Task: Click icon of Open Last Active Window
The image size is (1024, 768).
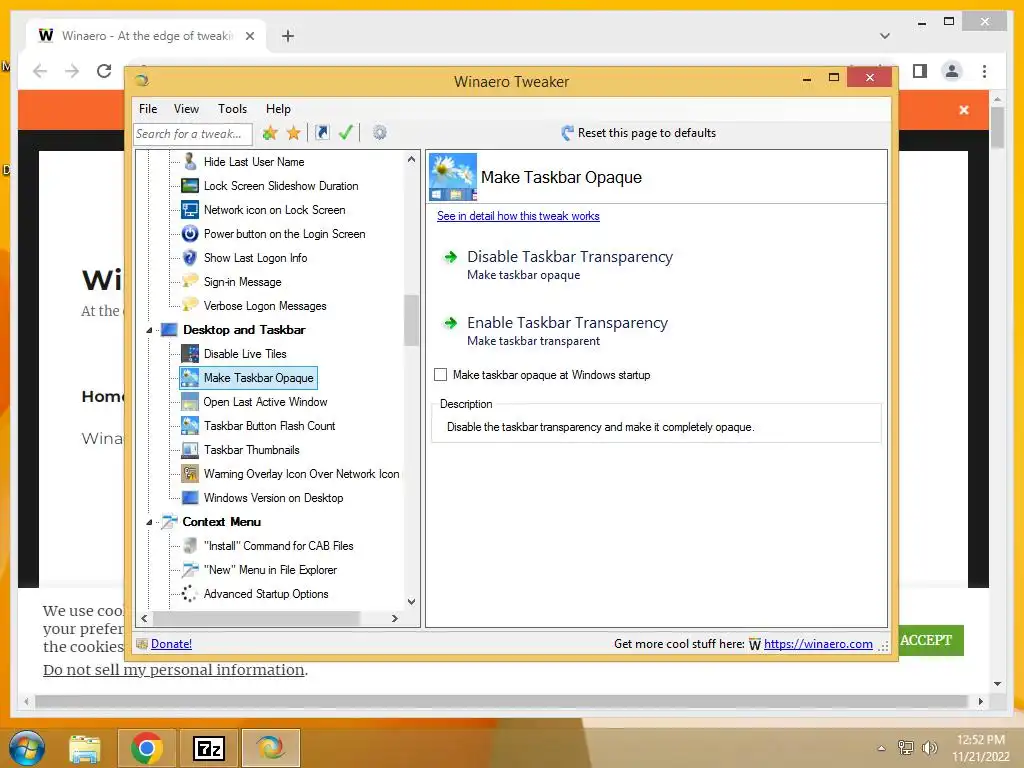Action: 190,402
